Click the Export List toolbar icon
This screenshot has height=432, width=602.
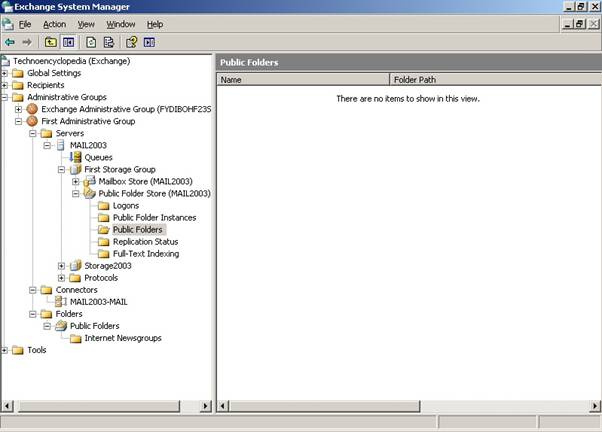(108, 42)
